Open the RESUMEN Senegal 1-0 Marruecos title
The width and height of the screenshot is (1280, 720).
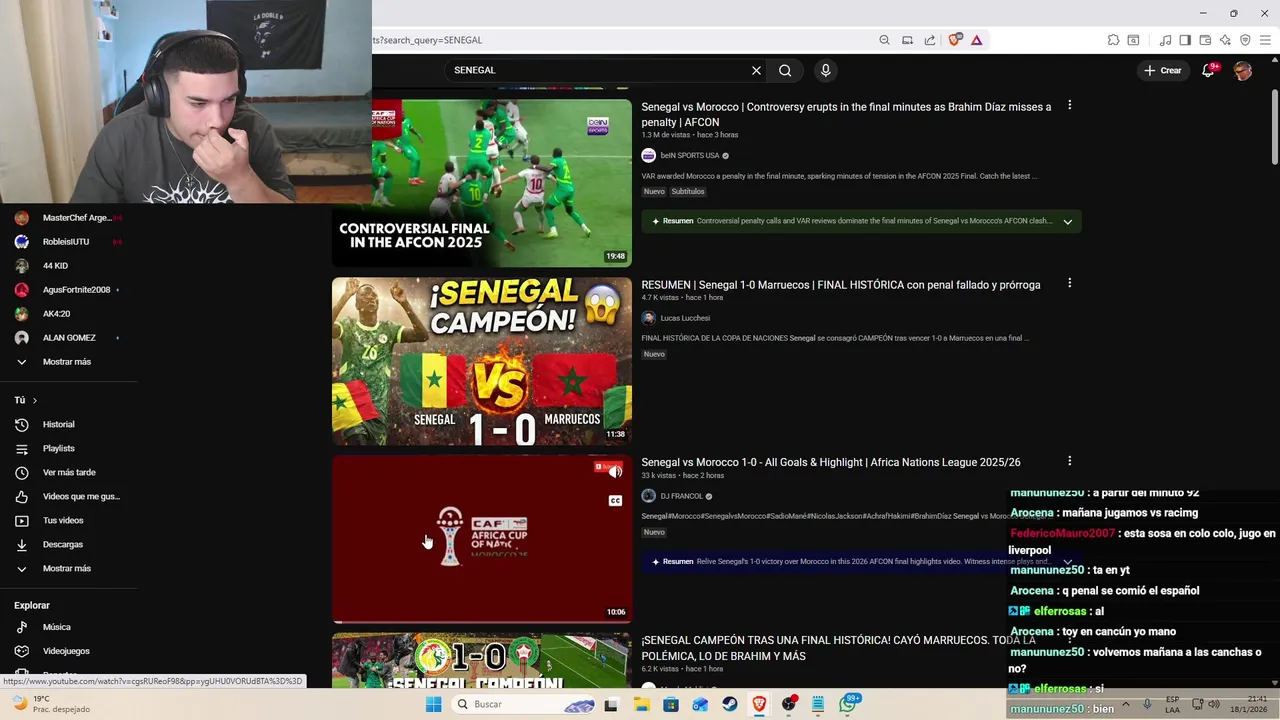841,285
